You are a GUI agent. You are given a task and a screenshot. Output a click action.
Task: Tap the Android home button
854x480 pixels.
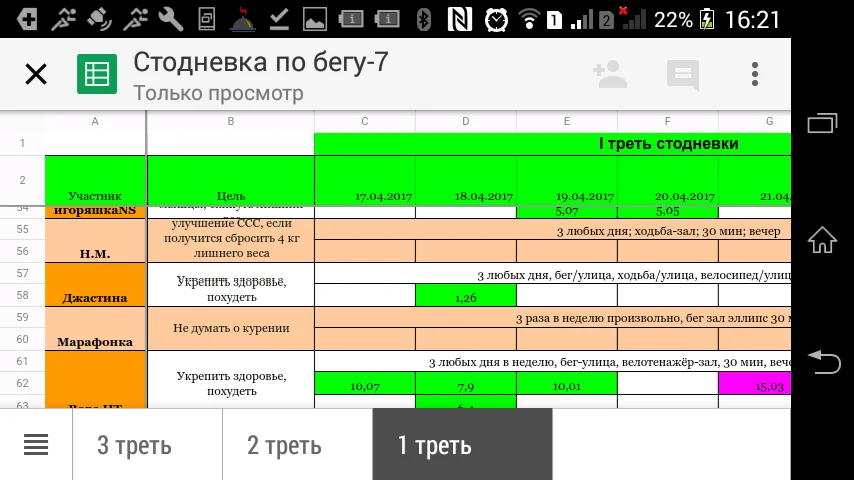coord(822,240)
